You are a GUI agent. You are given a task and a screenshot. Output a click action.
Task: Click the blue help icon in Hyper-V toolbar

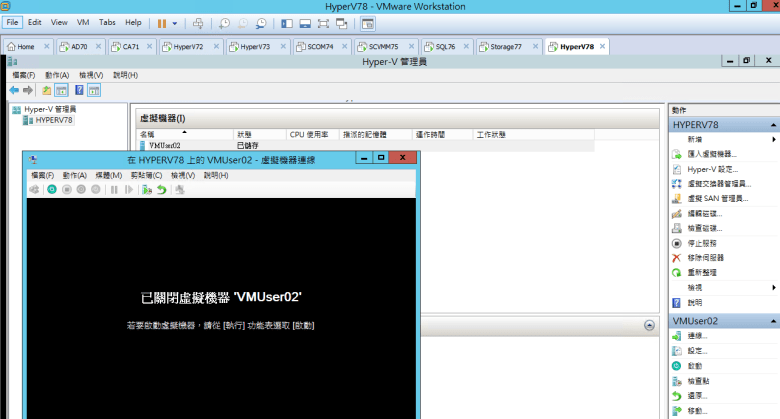[x=79, y=90]
